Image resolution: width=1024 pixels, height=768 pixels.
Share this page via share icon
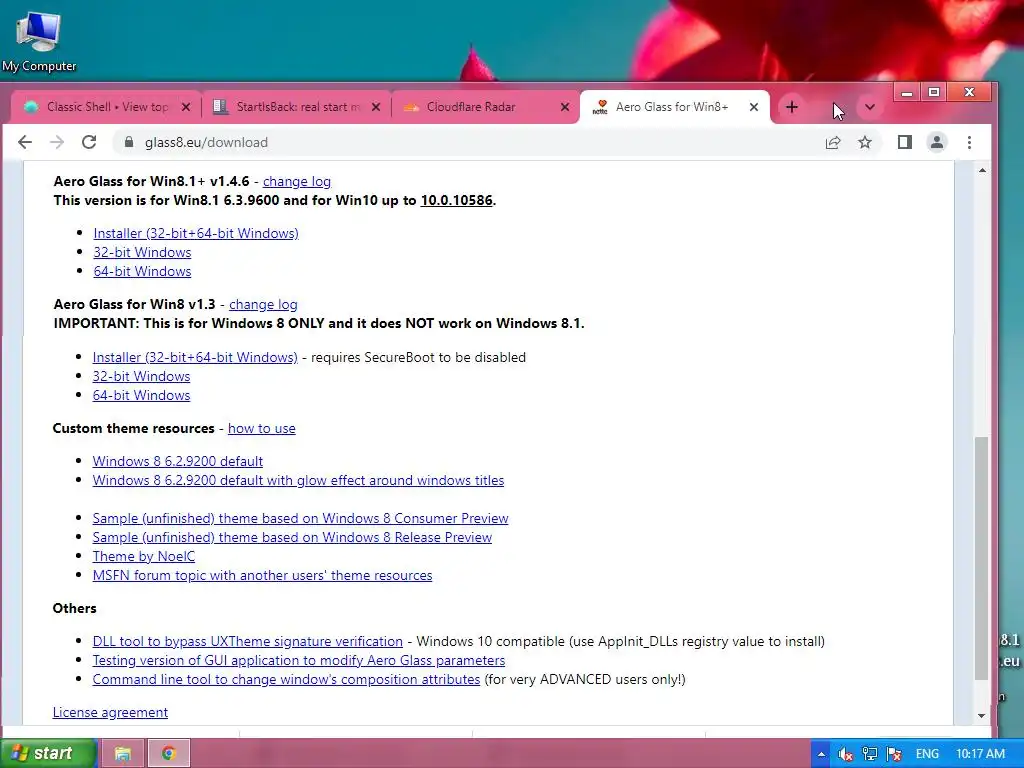point(833,142)
